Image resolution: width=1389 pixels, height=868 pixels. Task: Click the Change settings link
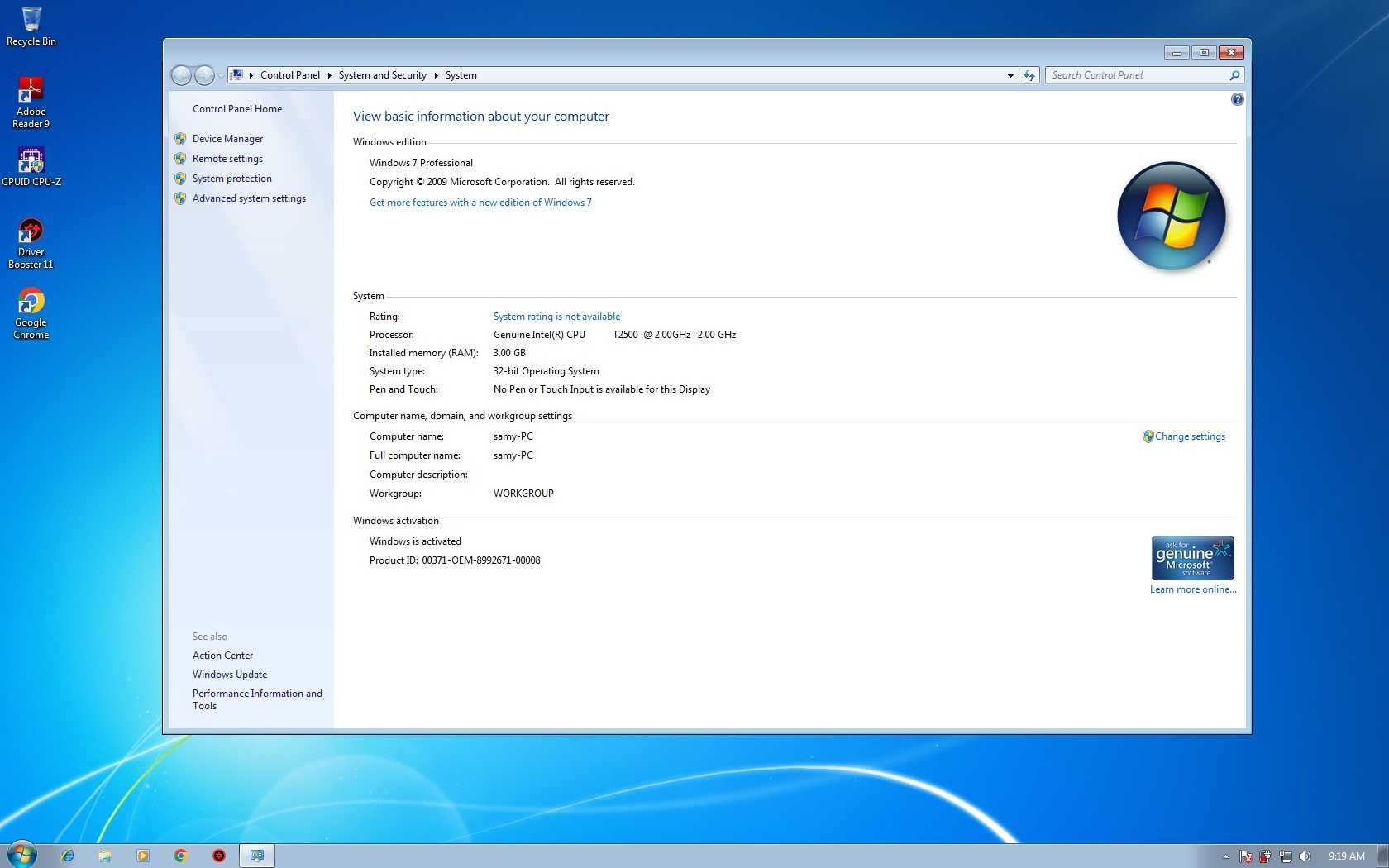(x=1190, y=436)
